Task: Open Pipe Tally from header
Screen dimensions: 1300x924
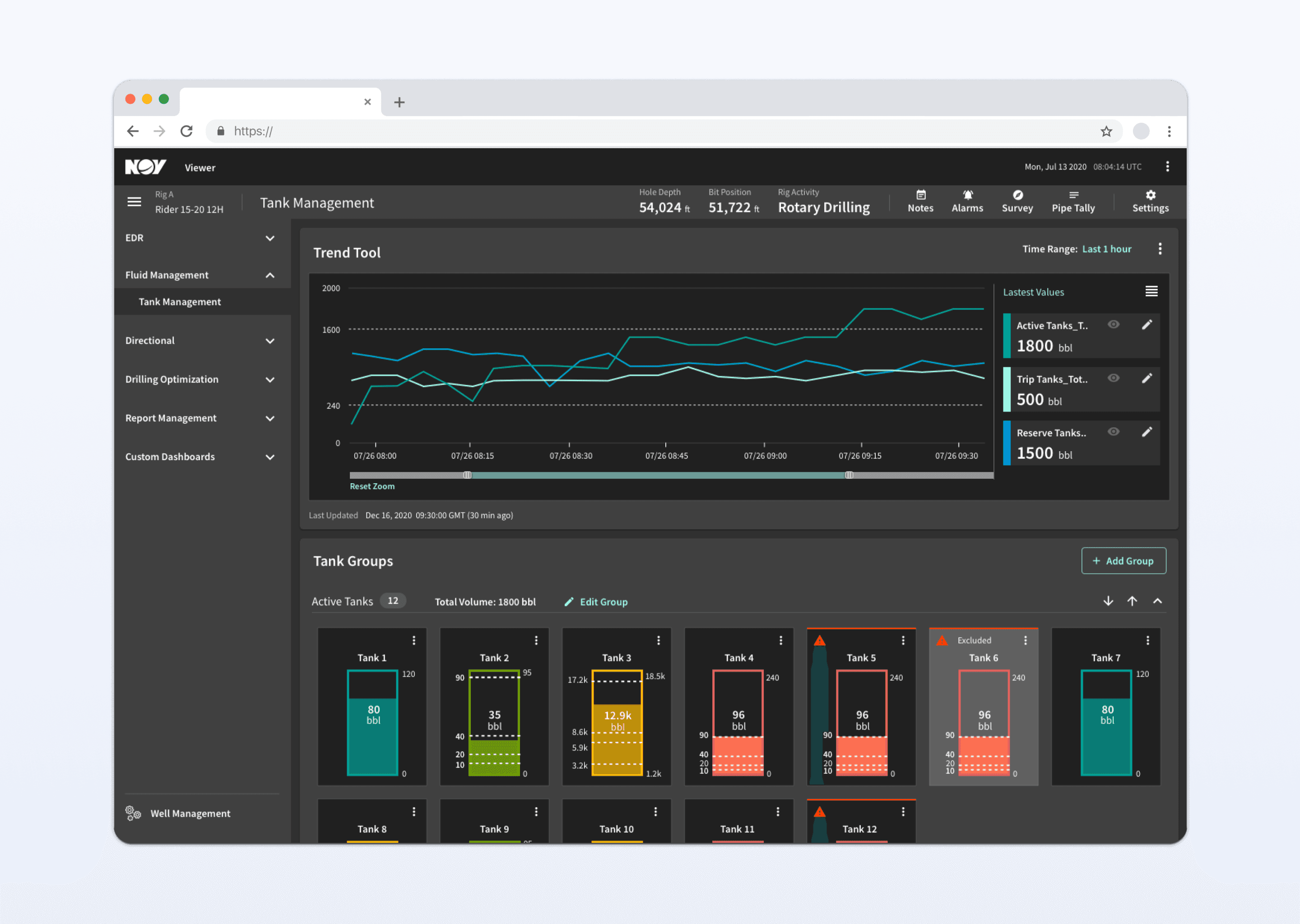Action: 1073,201
